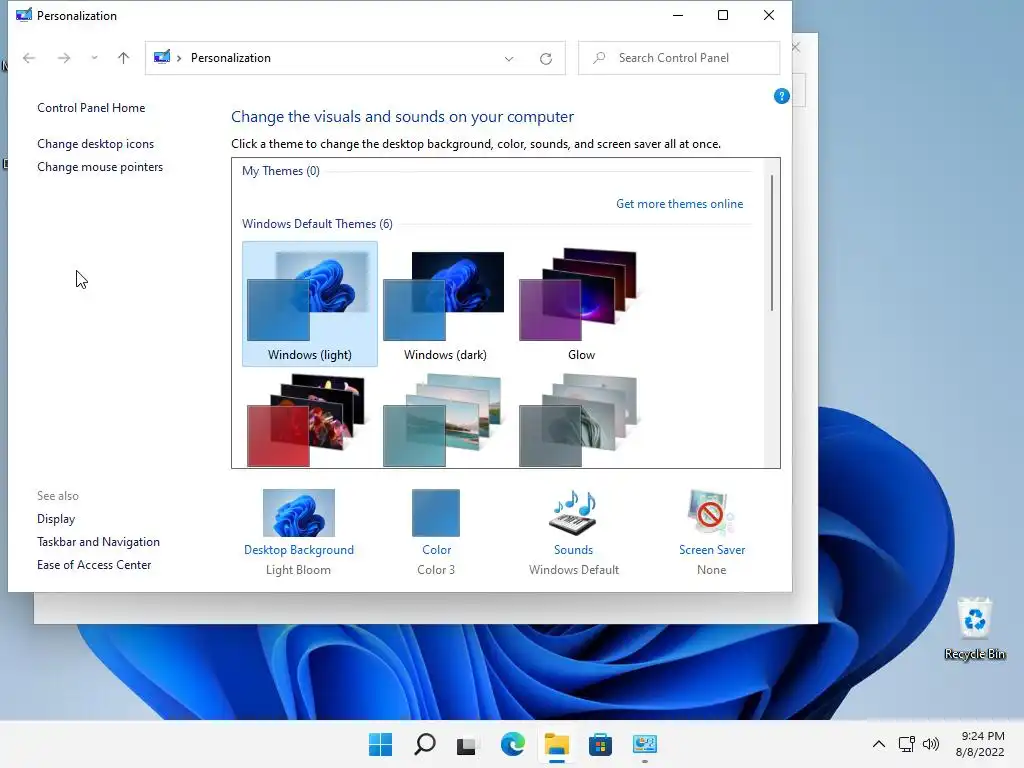The height and width of the screenshot is (768, 1024).
Task: Expand the address bar history dropdown
Action: [x=509, y=58]
